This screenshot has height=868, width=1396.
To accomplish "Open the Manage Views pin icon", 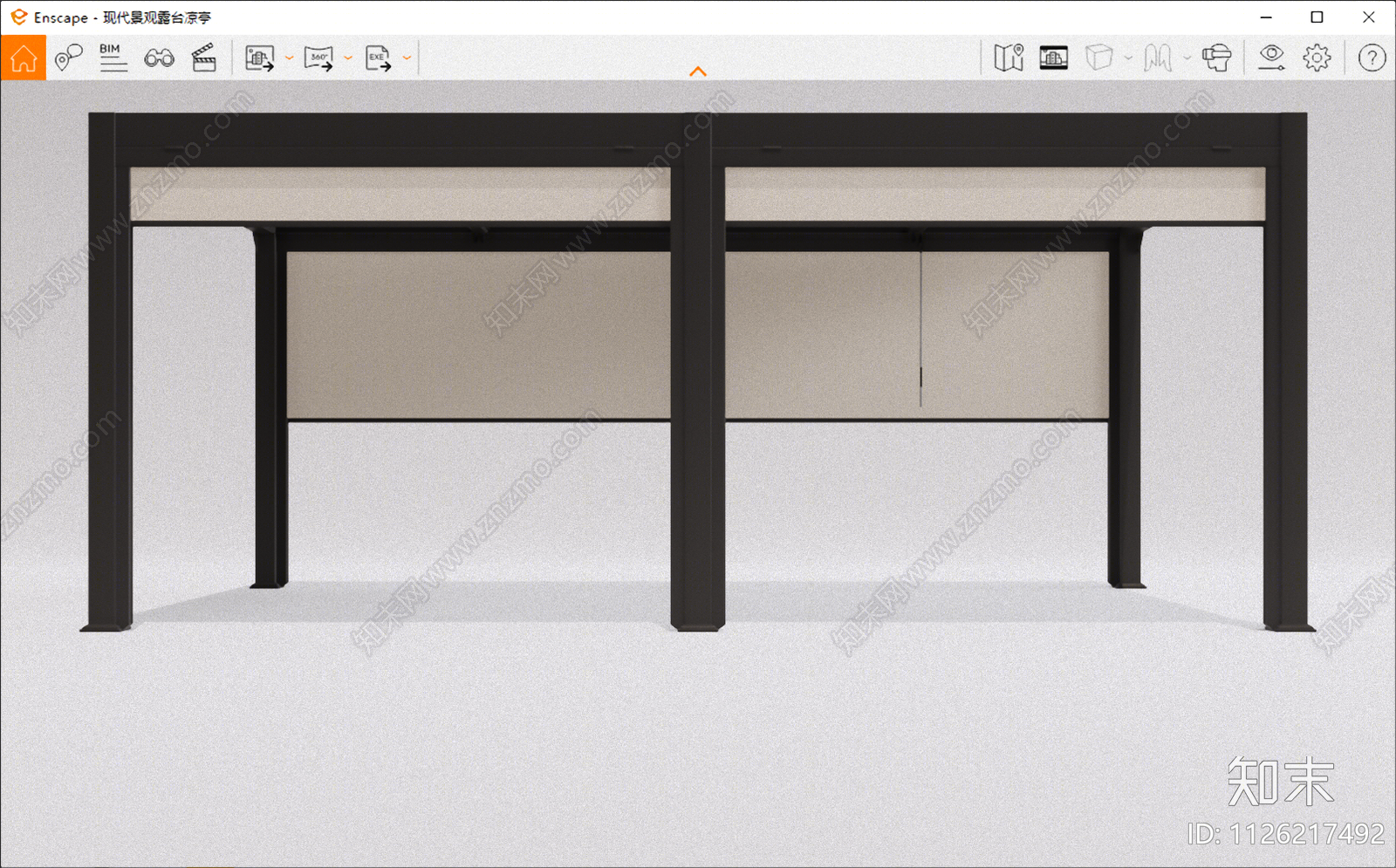I will 68,58.
